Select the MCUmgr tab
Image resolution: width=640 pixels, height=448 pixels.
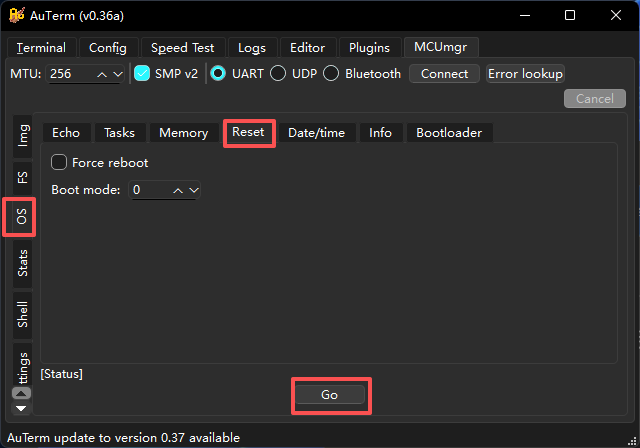441,47
